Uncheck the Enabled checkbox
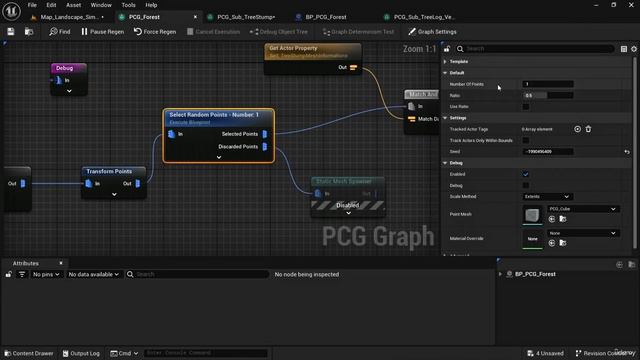 click(526, 174)
